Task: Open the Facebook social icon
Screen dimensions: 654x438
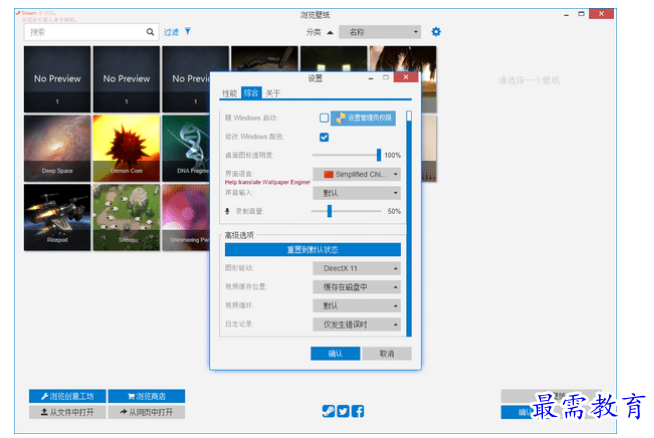Action: click(357, 411)
